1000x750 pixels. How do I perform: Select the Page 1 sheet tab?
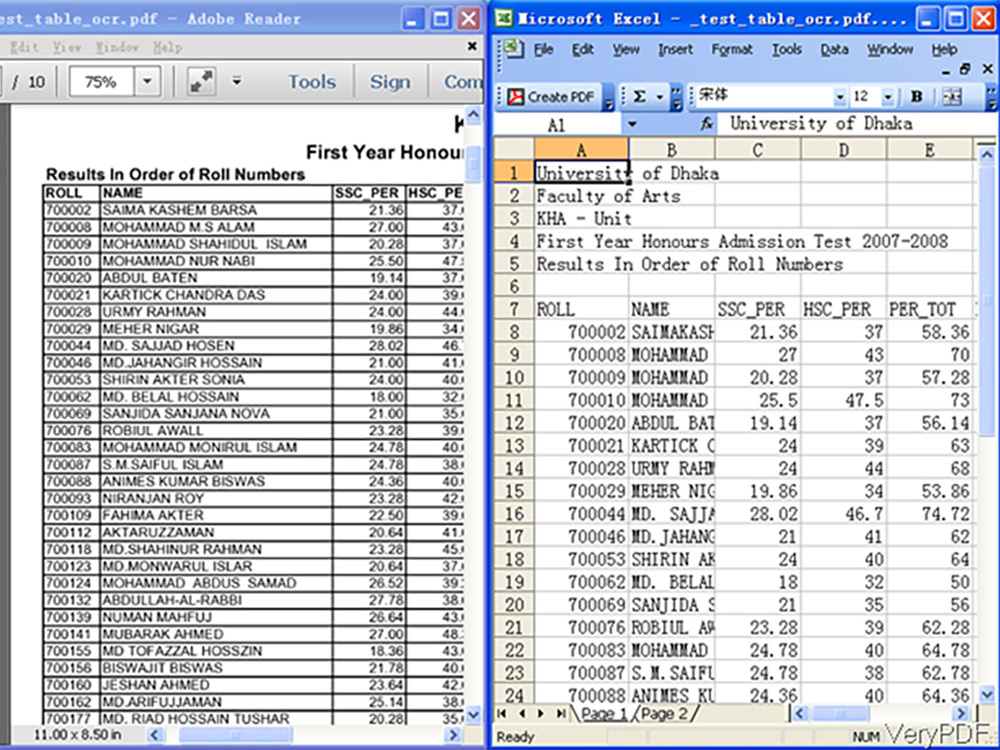coord(604,714)
